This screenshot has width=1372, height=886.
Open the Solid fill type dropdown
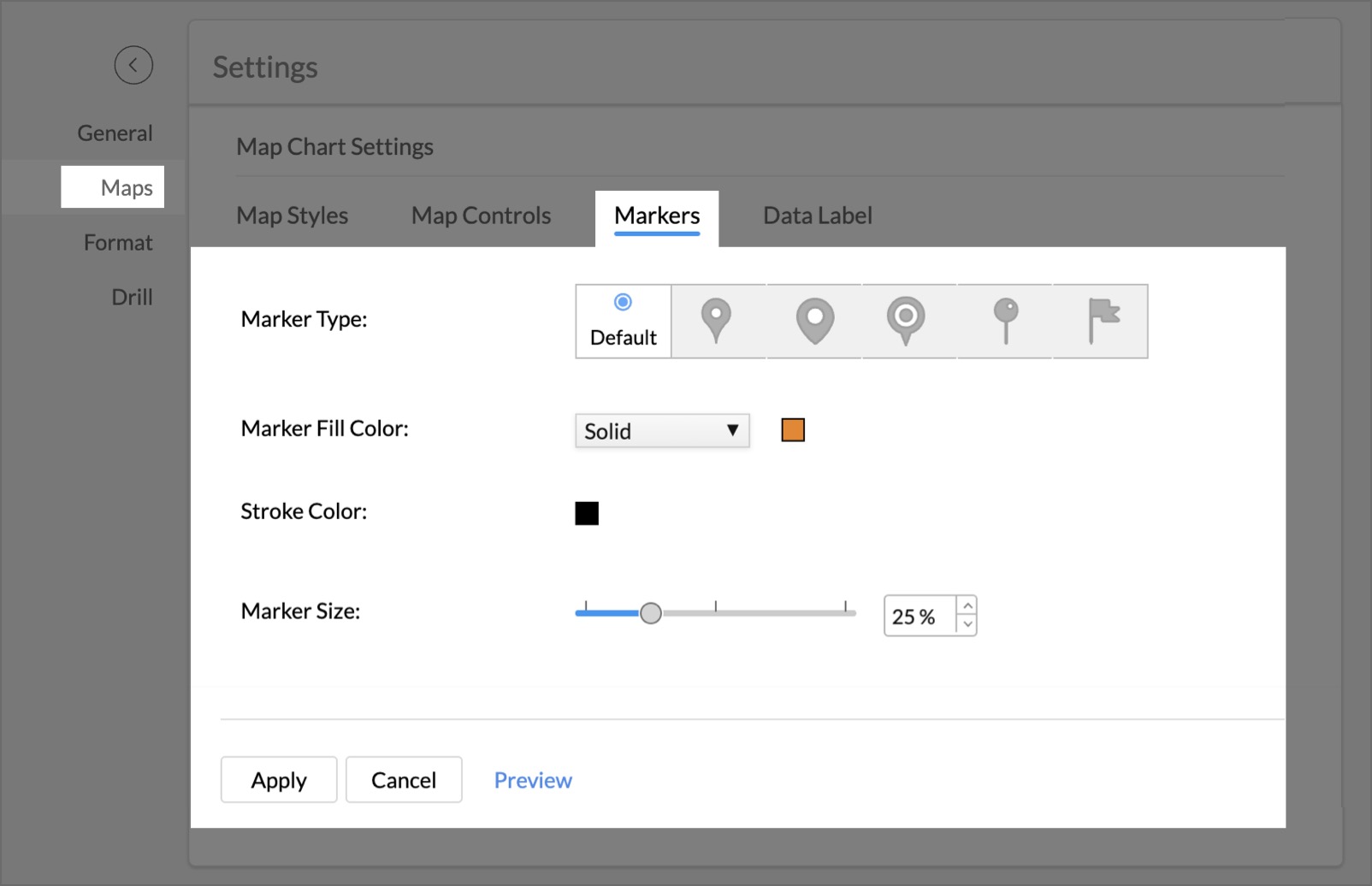(x=662, y=431)
